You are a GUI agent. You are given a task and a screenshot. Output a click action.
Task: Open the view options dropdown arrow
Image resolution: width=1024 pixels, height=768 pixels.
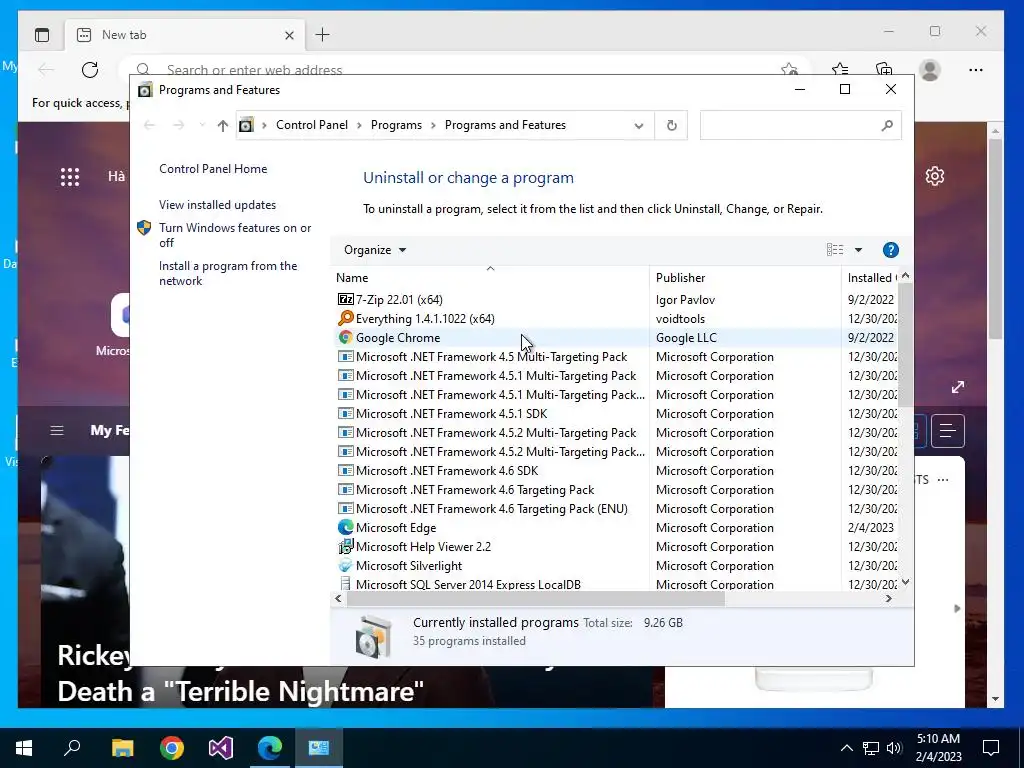pos(858,250)
